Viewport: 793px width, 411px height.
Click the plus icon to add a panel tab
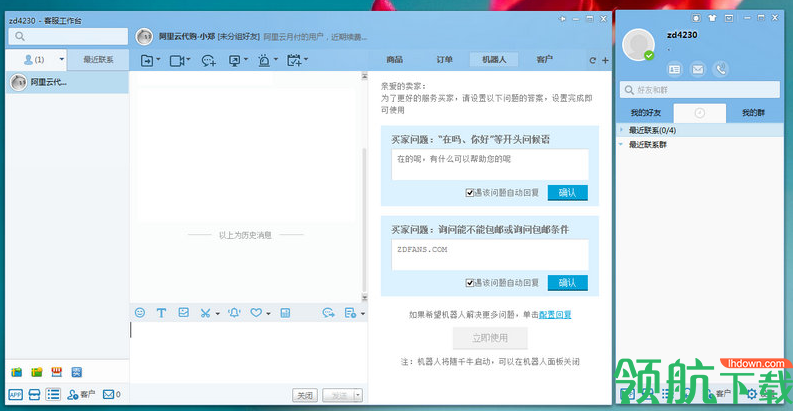pyautogui.click(x=605, y=60)
